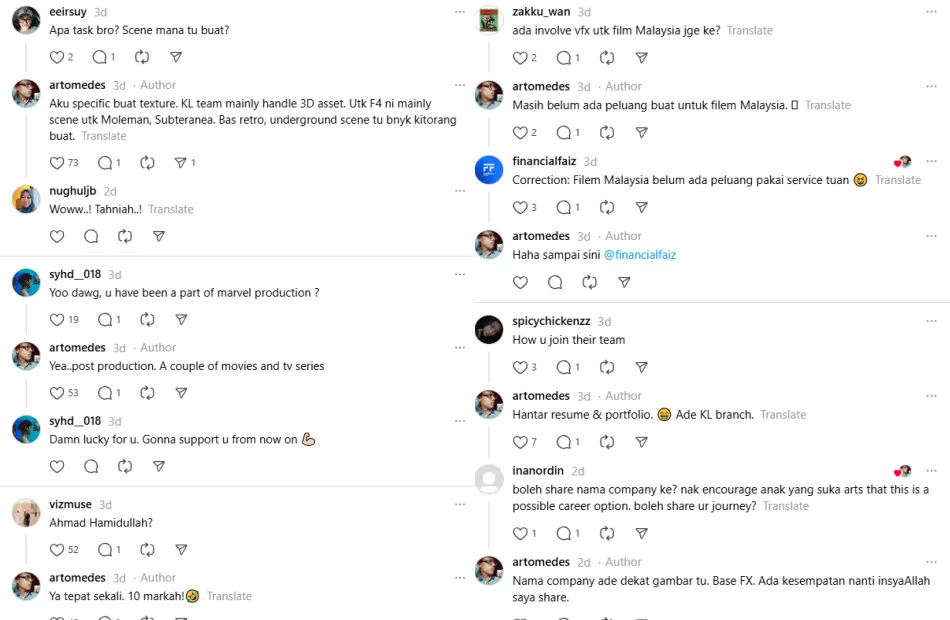Open more options for zakku_wan's comment
Viewport: 950px width, 620px height.
931,12
